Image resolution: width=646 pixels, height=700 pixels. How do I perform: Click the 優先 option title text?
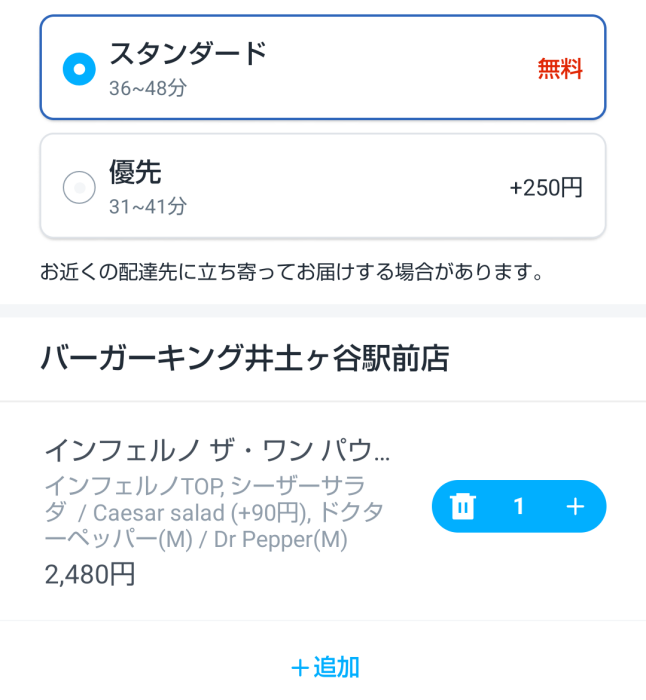coord(135,172)
